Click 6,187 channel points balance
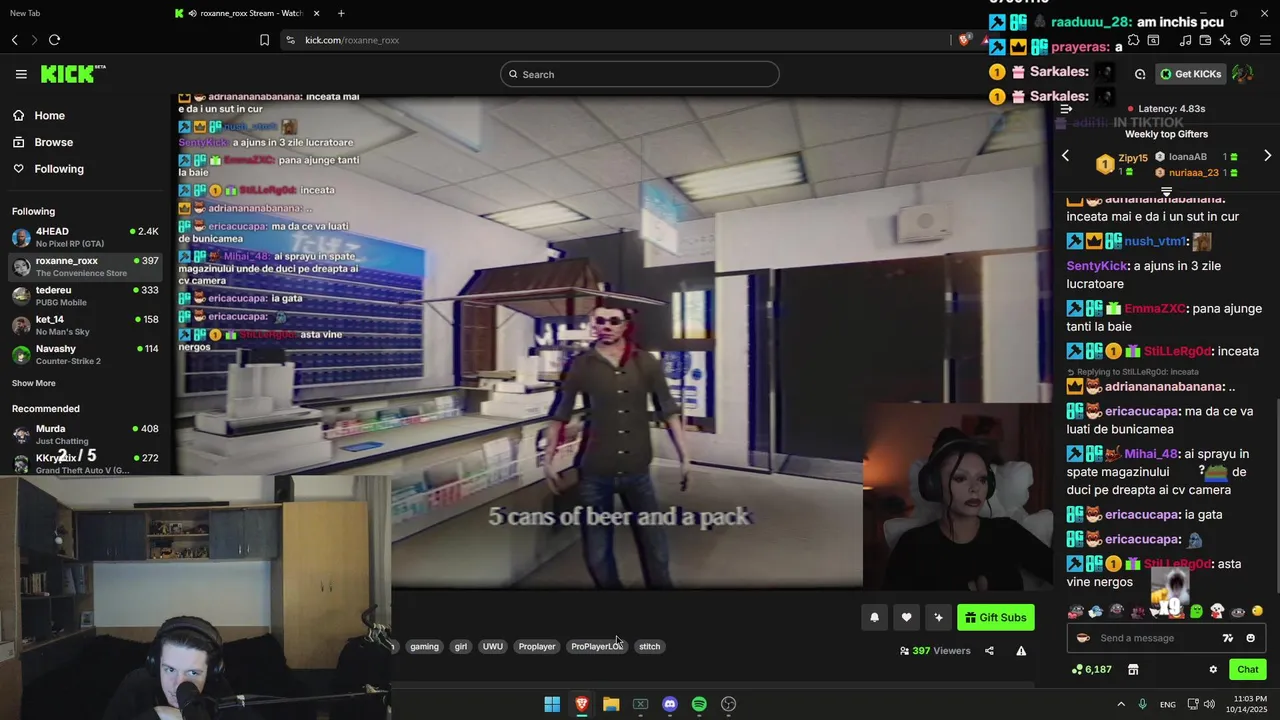The height and width of the screenshot is (720, 1280). (1091, 669)
